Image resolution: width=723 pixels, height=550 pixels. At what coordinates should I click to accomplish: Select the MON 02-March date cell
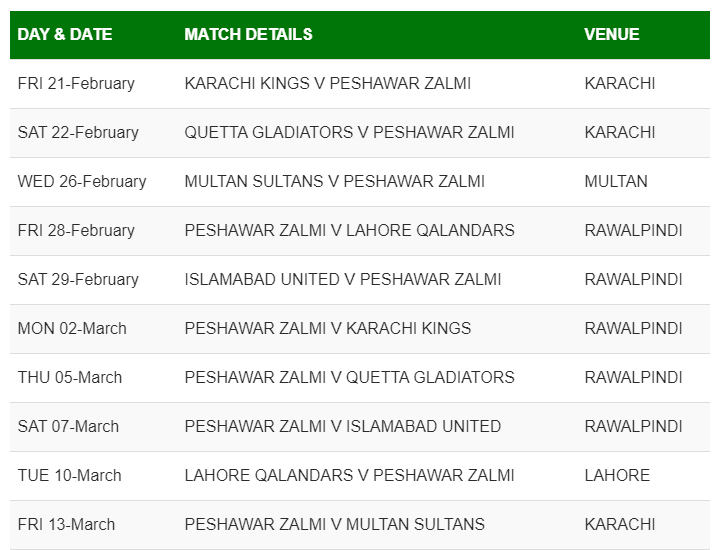tap(72, 328)
